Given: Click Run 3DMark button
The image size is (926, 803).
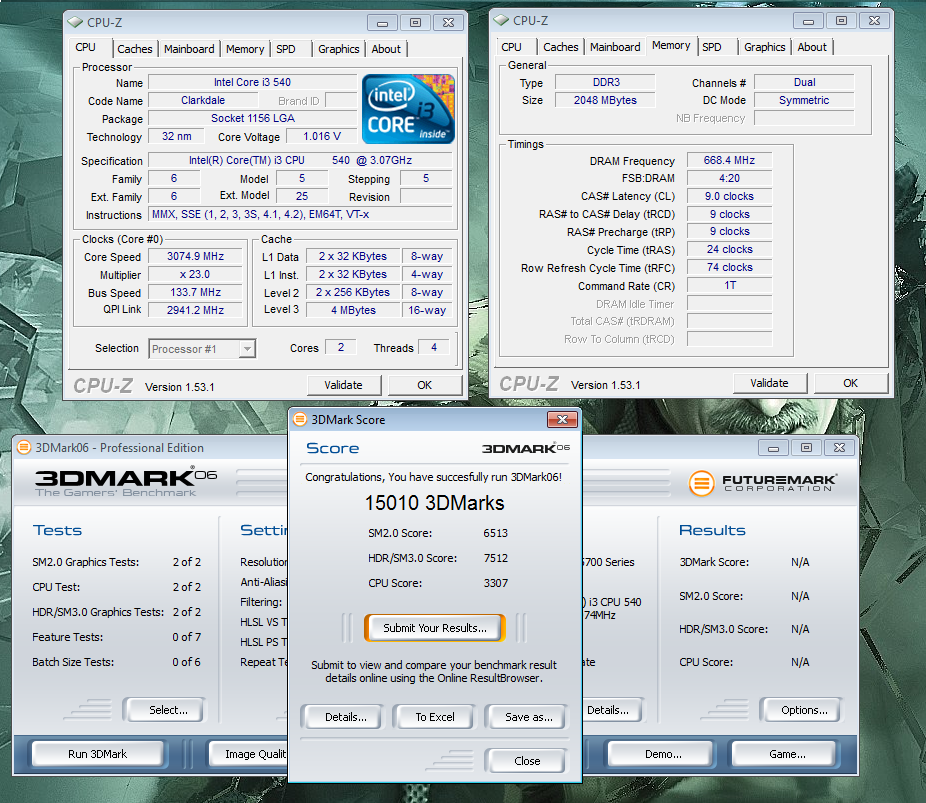Looking at the screenshot, I should pos(97,754).
